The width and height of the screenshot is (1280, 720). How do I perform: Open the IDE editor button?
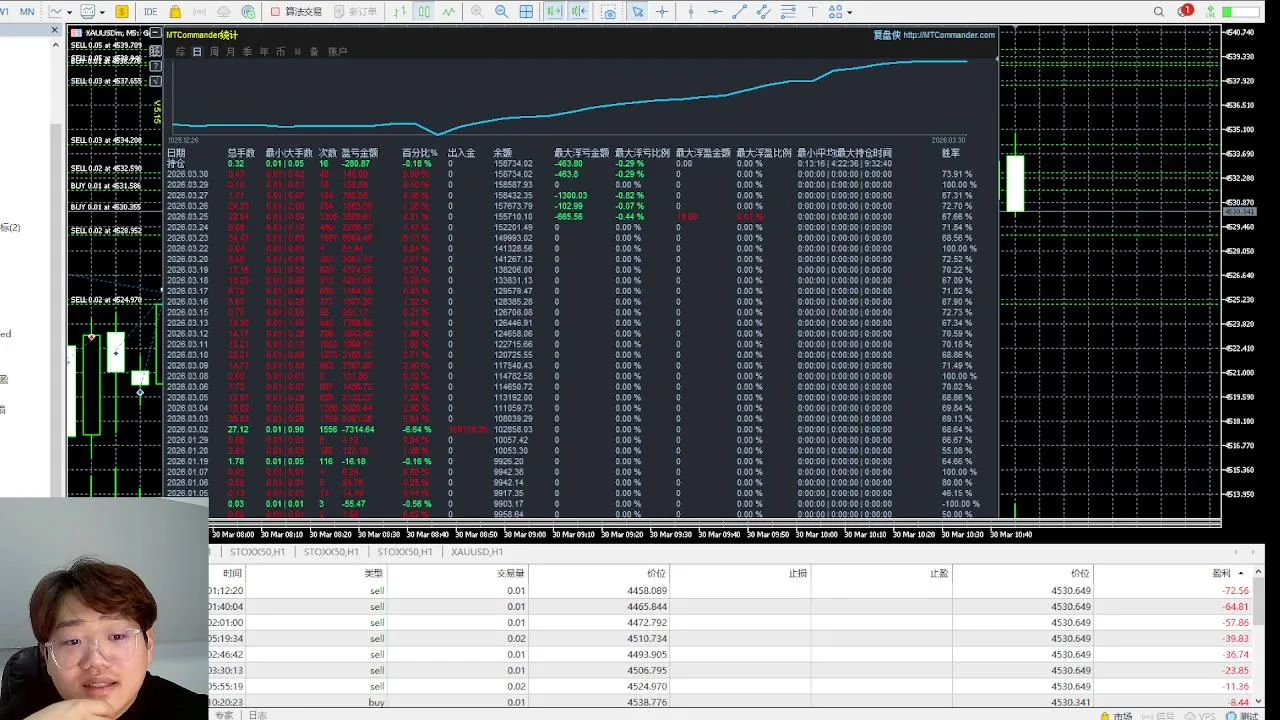click(x=150, y=12)
